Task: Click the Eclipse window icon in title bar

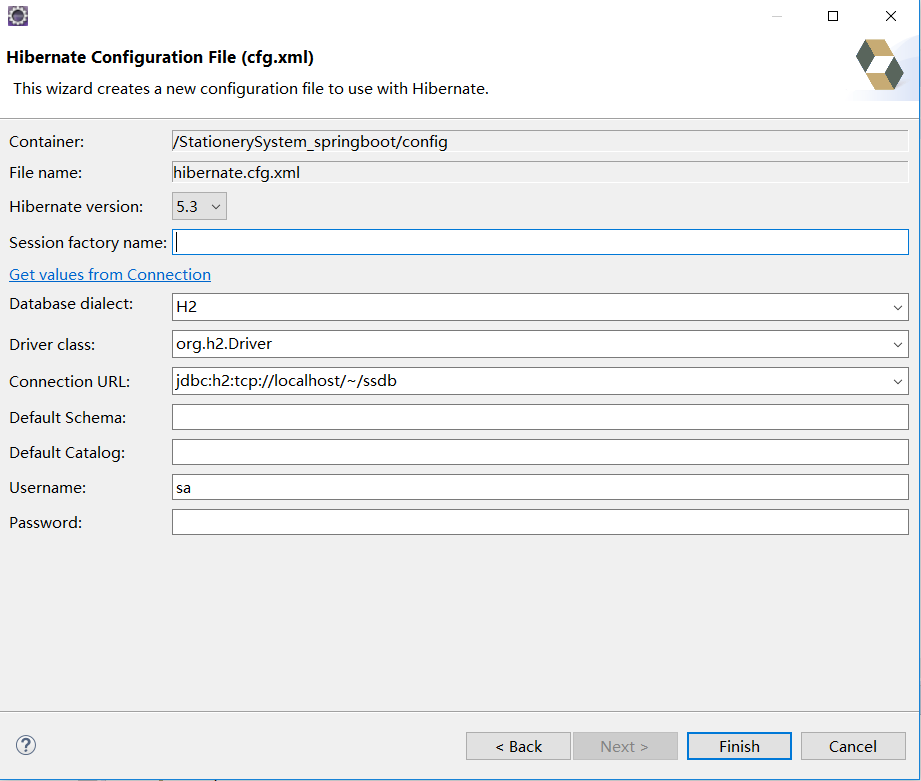Action: tap(17, 16)
